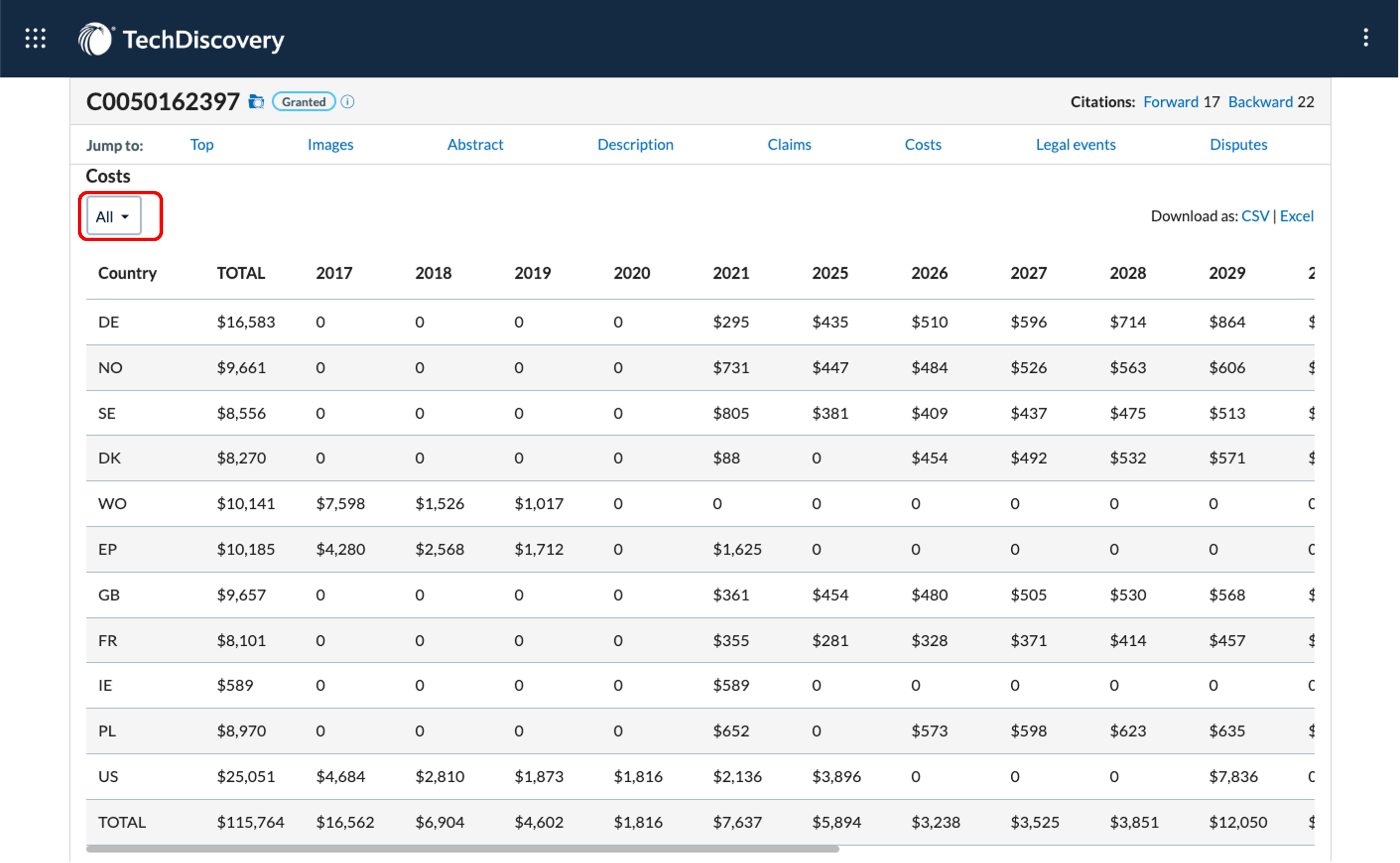Jump to the Abstract section
The width and height of the screenshot is (1400, 863).
(475, 144)
